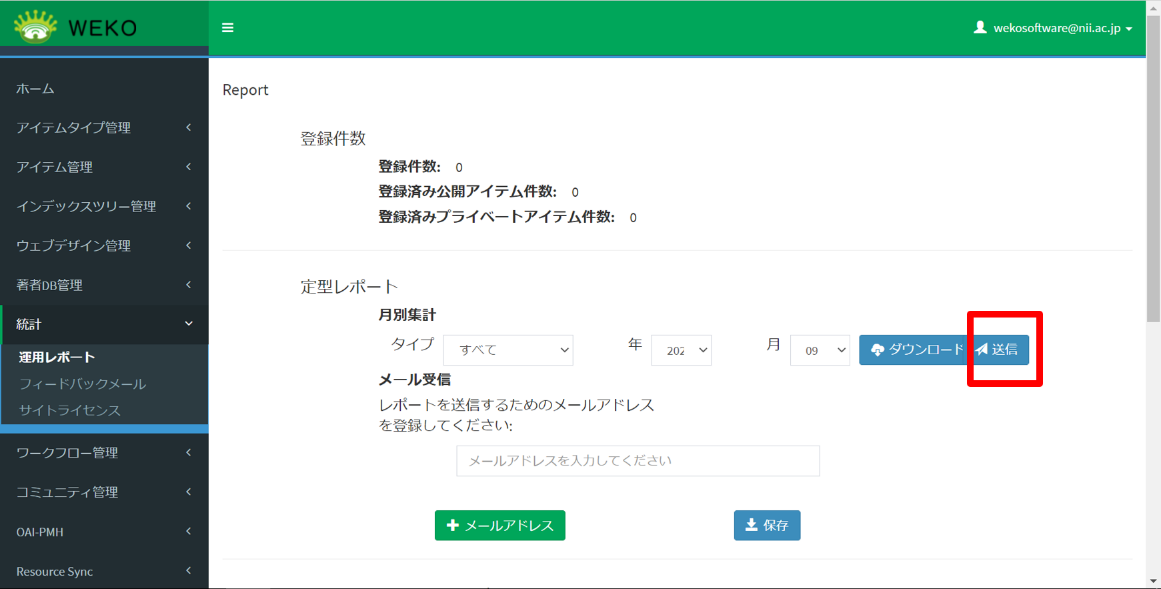Viewport: 1161px width, 589px height.
Task: Click the download icon on ダウンロード button
Action: [x=878, y=350]
